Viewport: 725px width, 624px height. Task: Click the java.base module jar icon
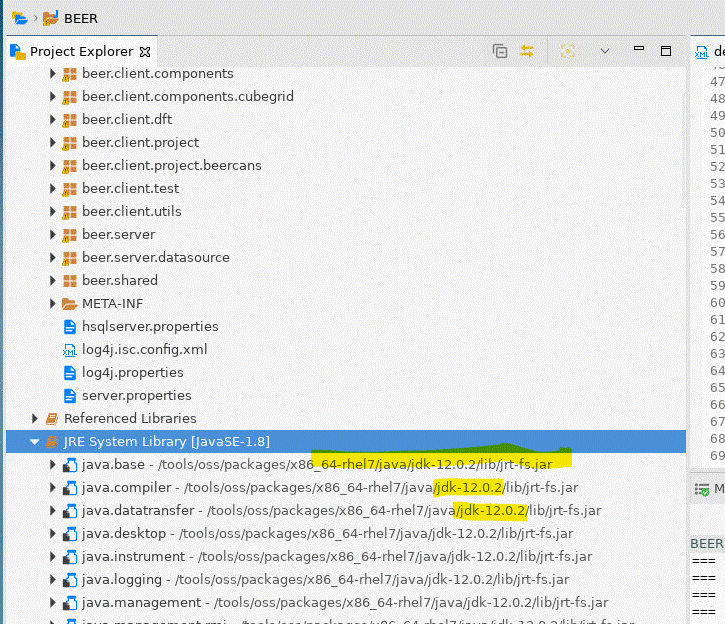point(70,465)
